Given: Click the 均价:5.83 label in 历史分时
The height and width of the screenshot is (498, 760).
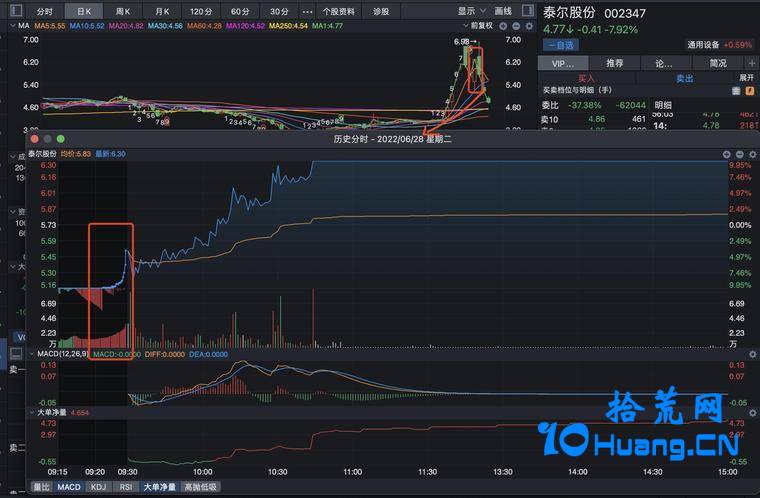Looking at the screenshot, I should tap(75, 154).
